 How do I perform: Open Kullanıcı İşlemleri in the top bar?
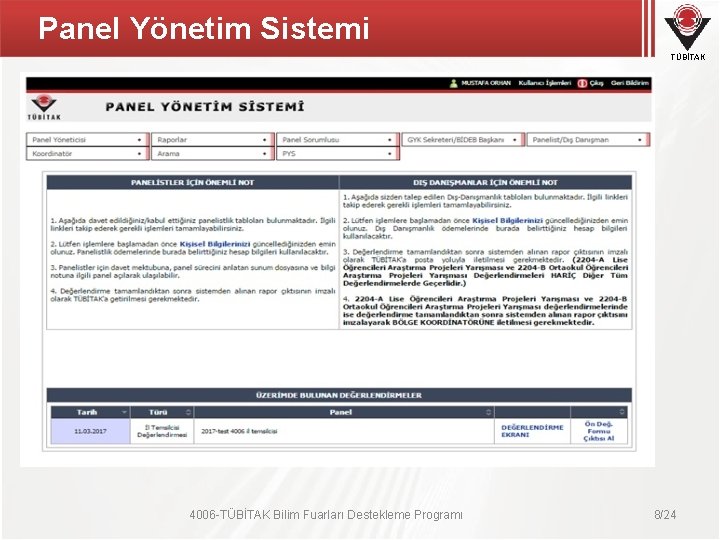click(545, 83)
